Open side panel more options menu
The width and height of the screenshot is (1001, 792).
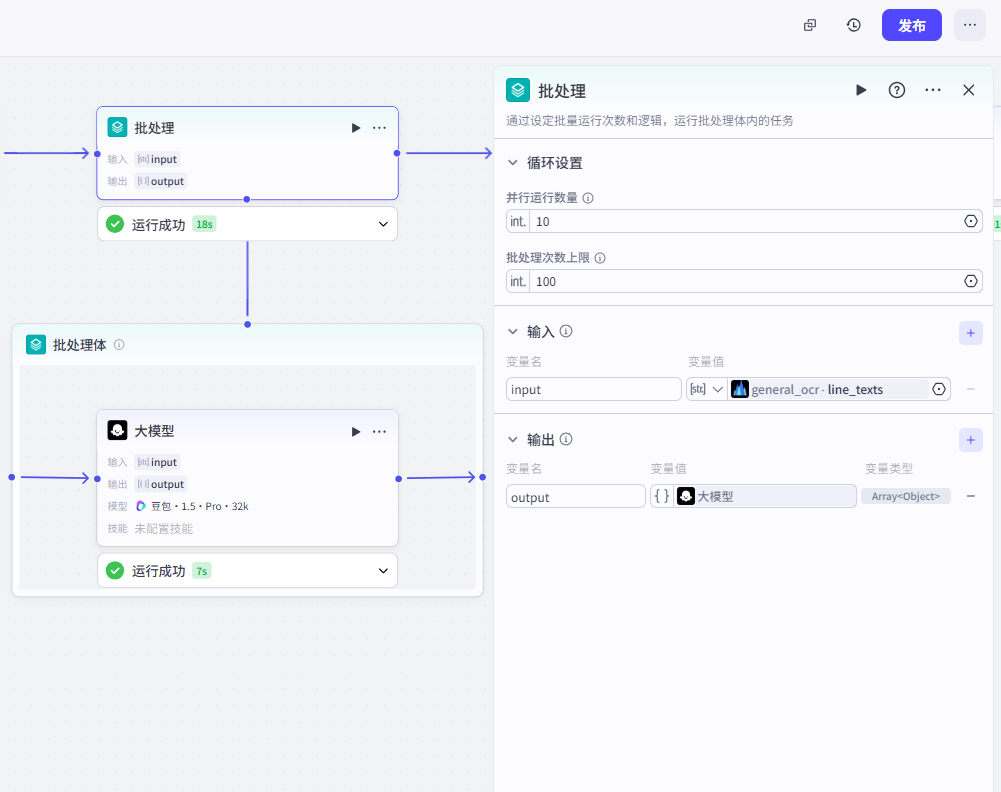(933, 90)
